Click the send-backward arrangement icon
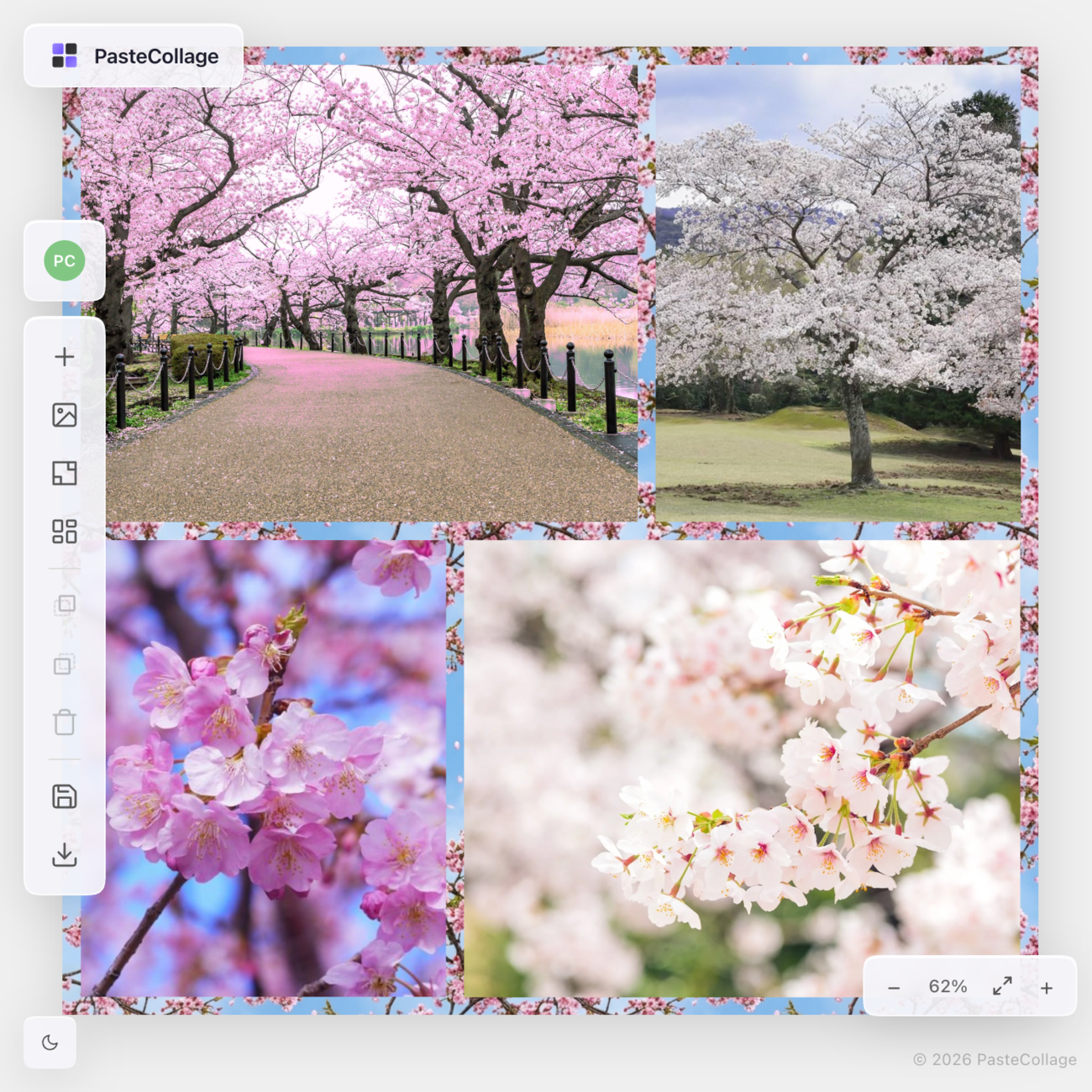This screenshot has height=1092, width=1092. pos(65,664)
